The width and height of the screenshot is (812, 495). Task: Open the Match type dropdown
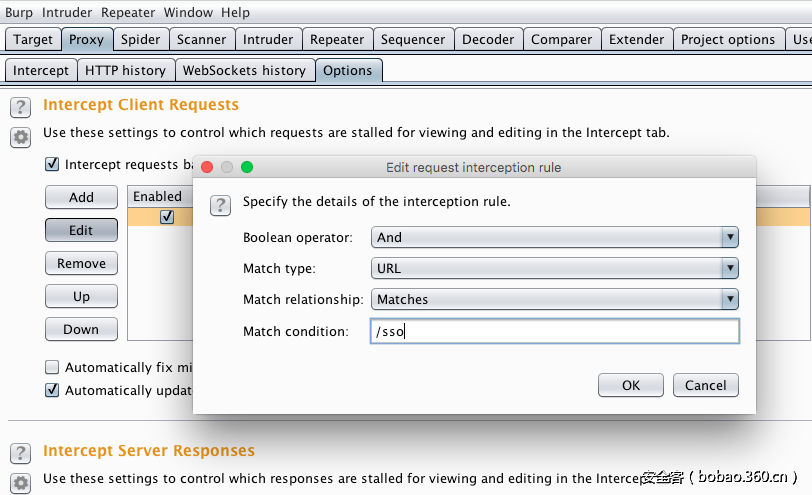(x=554, y=268)
